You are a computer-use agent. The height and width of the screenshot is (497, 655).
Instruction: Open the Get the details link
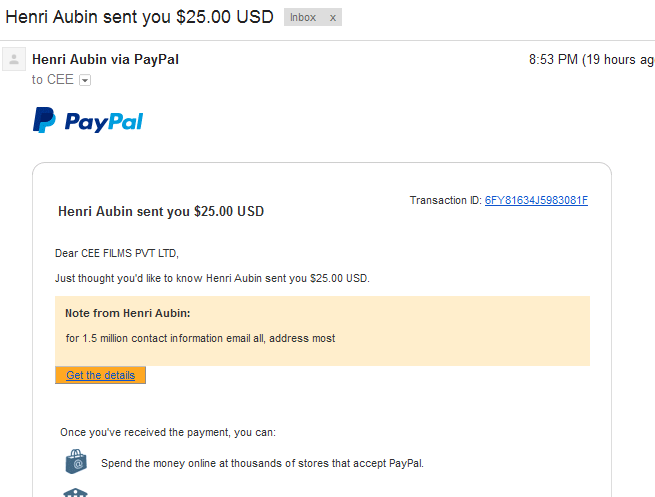[x=100, y=375]
